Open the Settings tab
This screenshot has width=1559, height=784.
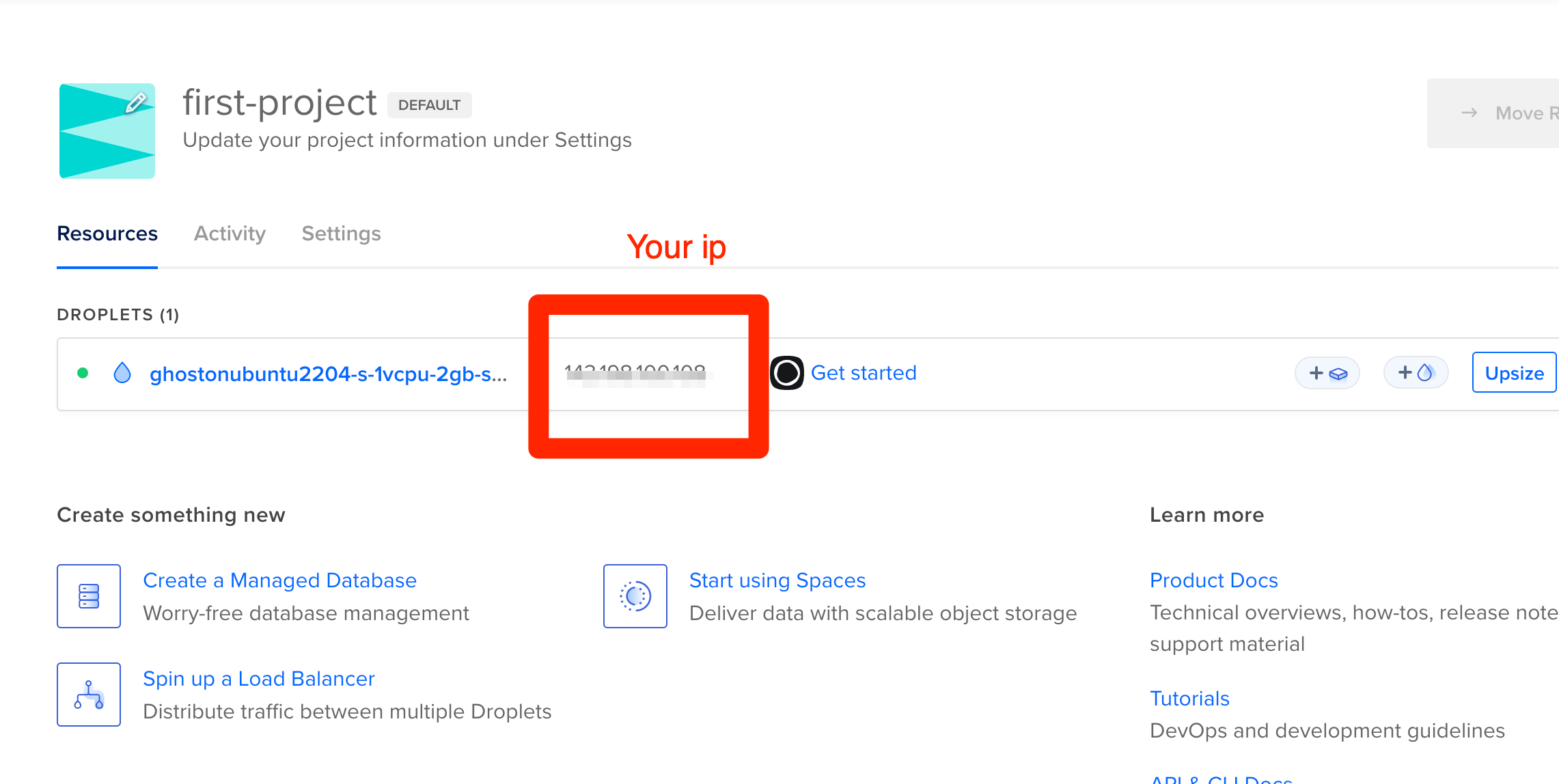341,234
